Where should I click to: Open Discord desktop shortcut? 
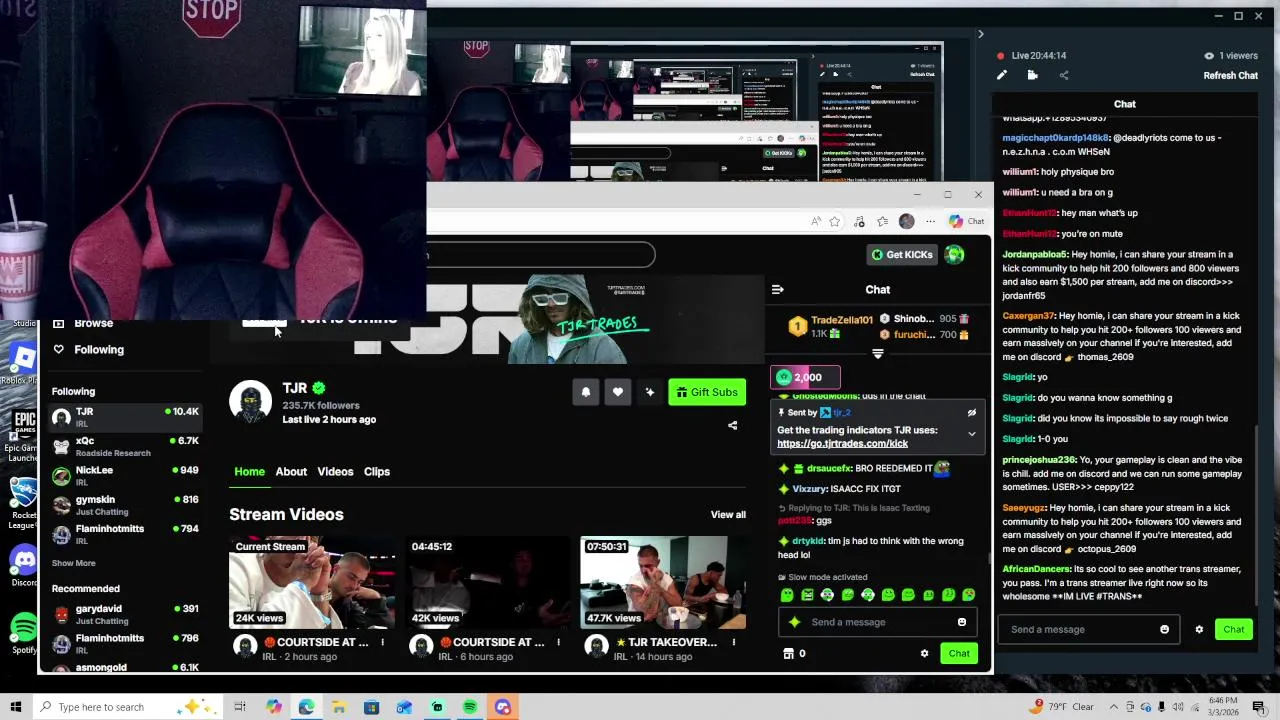[x=23, y=565]
